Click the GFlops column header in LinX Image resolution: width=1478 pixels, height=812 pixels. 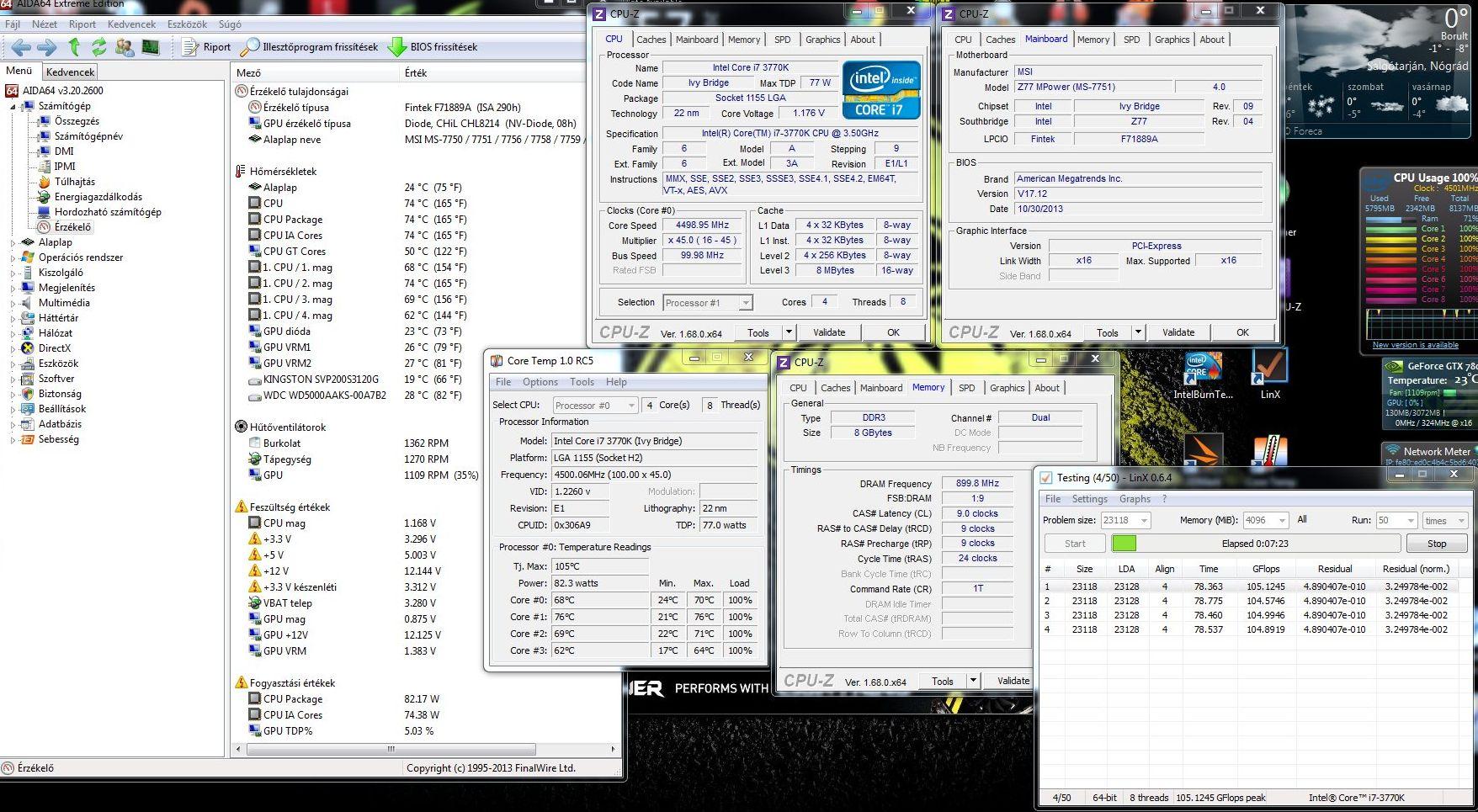pyautogui.click(x=1266, y=569)
